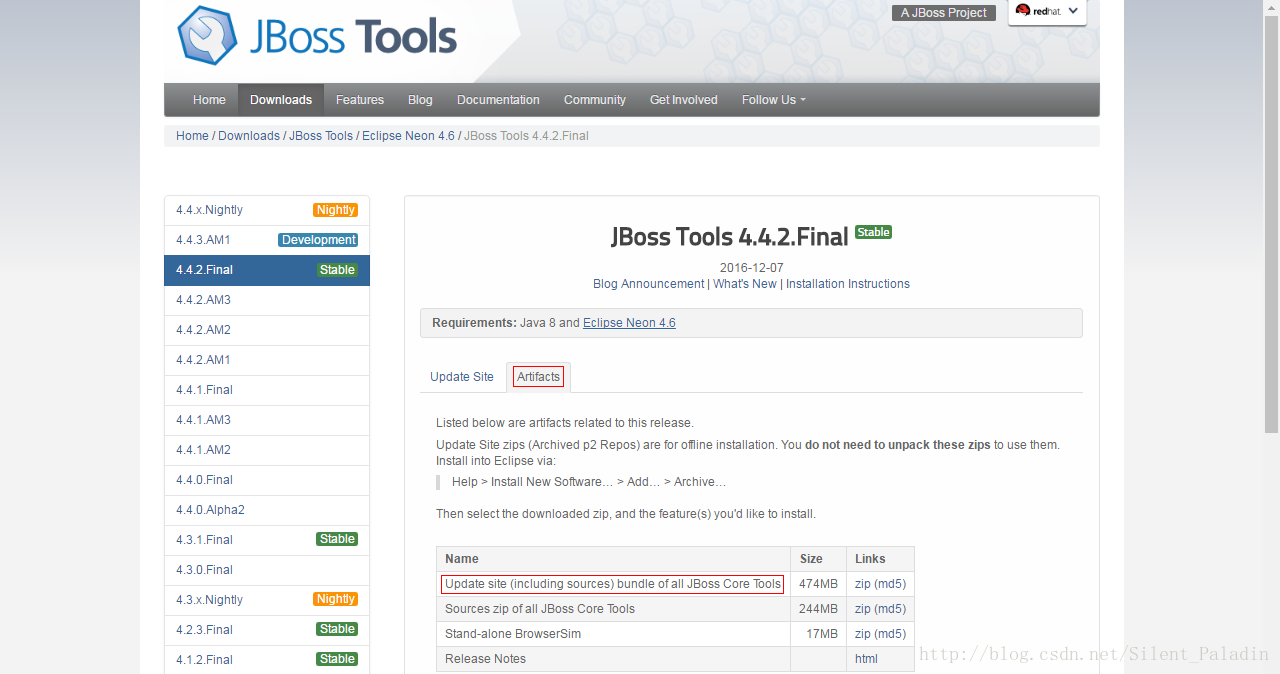Screen dimensions: 1280x674
Task: Click the scrollbar up arrow
Action: pyautogui.click(x=1272, y=7)
